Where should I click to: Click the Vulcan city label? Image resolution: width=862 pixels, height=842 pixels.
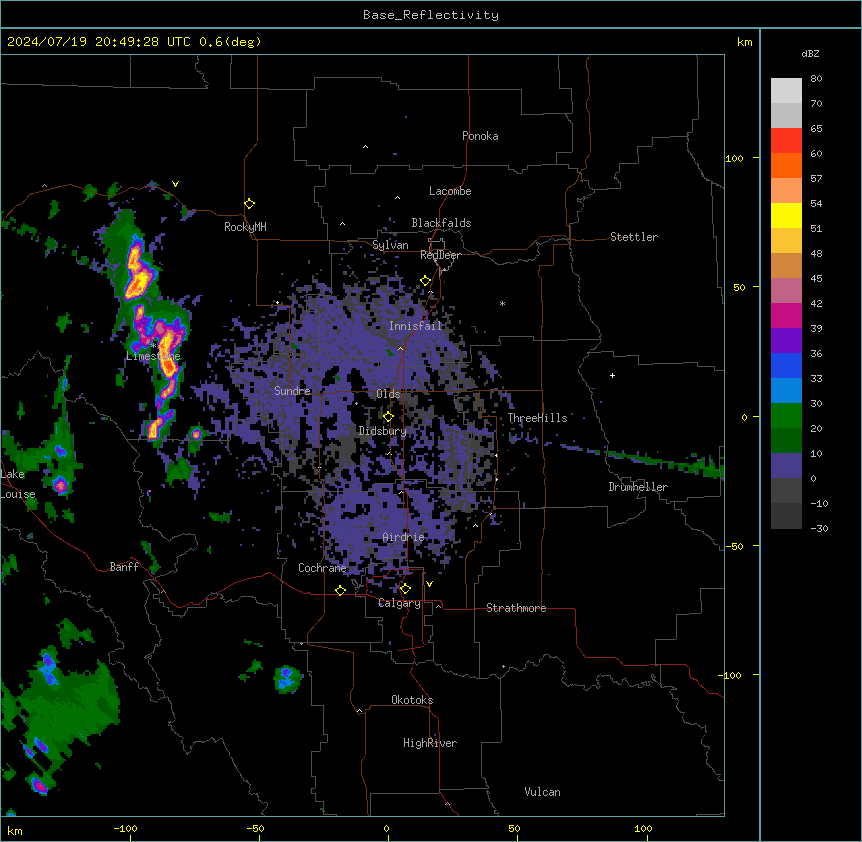pyautogui.click(x=543, y=792)
